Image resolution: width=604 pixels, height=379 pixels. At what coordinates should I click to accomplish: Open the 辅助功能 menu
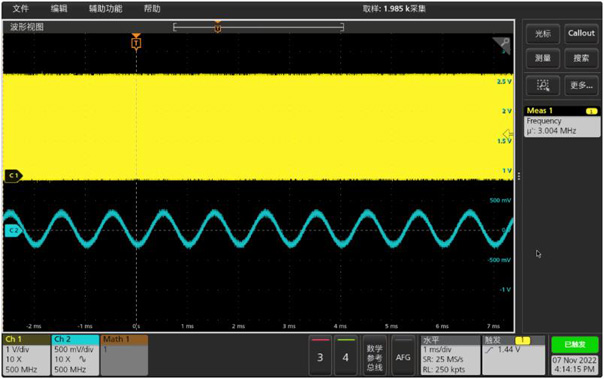click(x=106, y=8)
